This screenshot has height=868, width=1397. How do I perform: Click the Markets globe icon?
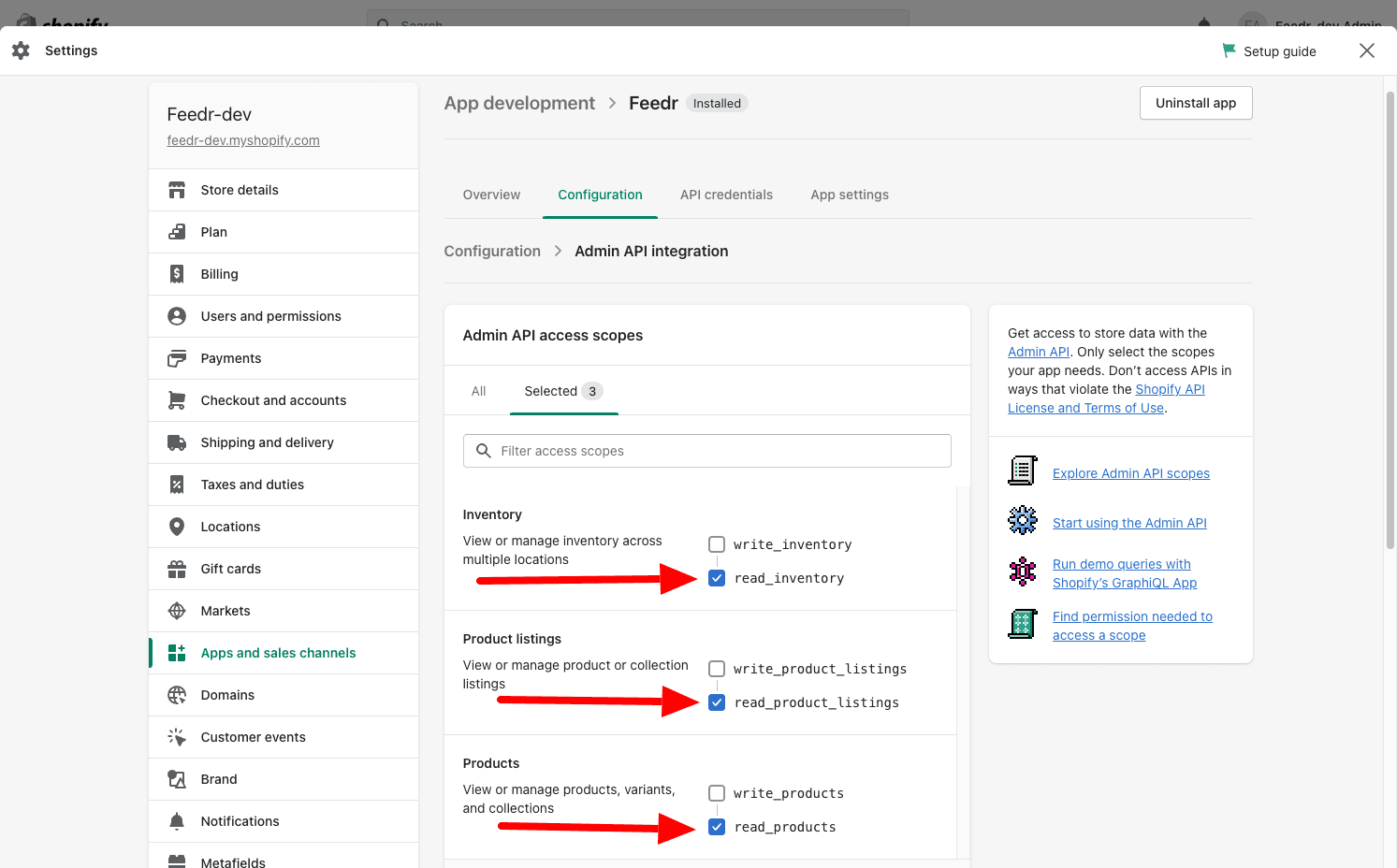click(176, 611)
